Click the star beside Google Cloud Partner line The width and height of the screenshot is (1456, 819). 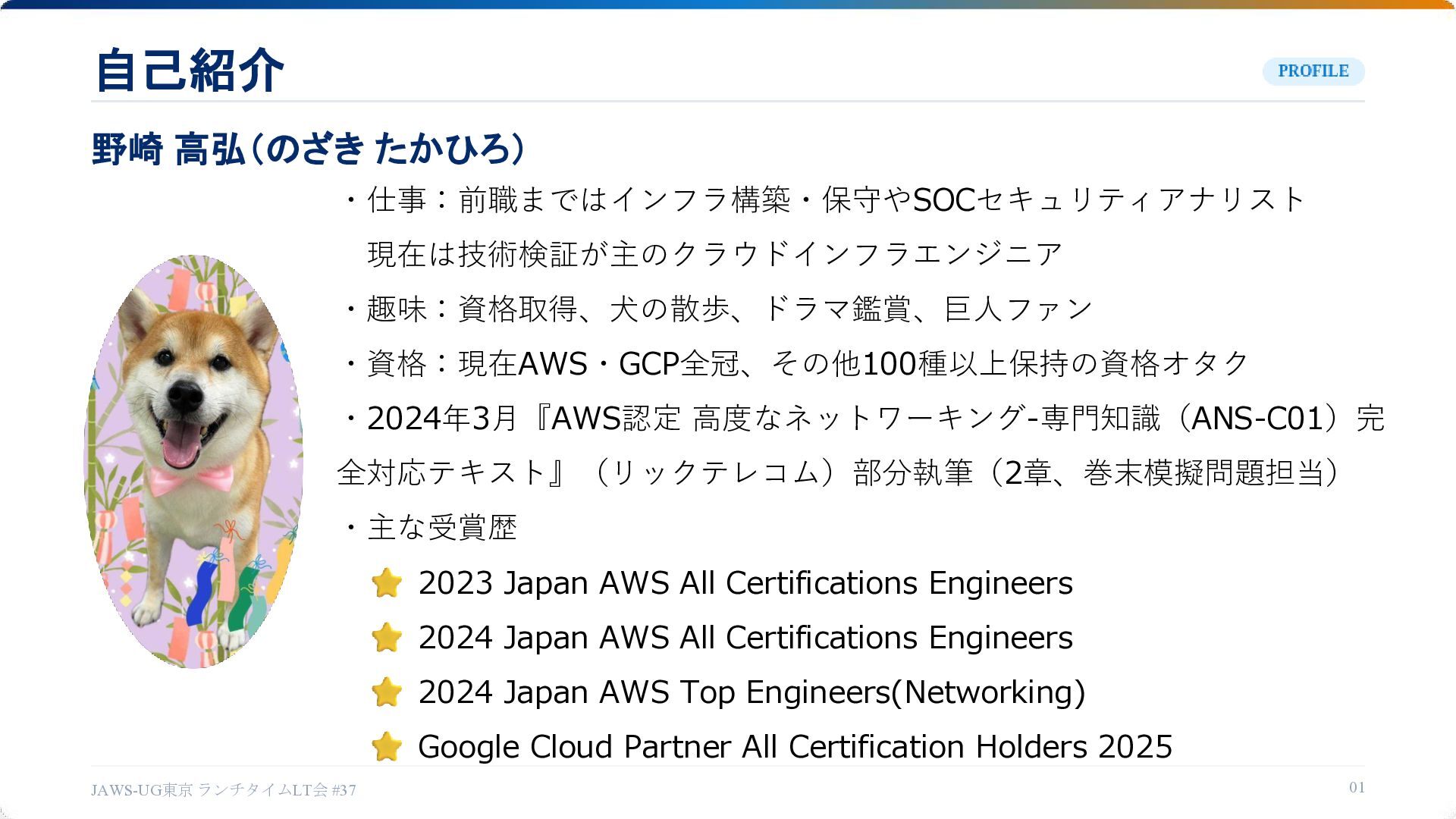[x=387, y=747]
